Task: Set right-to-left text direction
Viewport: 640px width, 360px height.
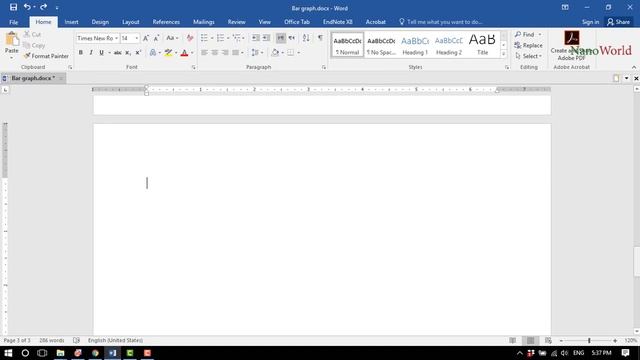Action: [x=291, y=38]
